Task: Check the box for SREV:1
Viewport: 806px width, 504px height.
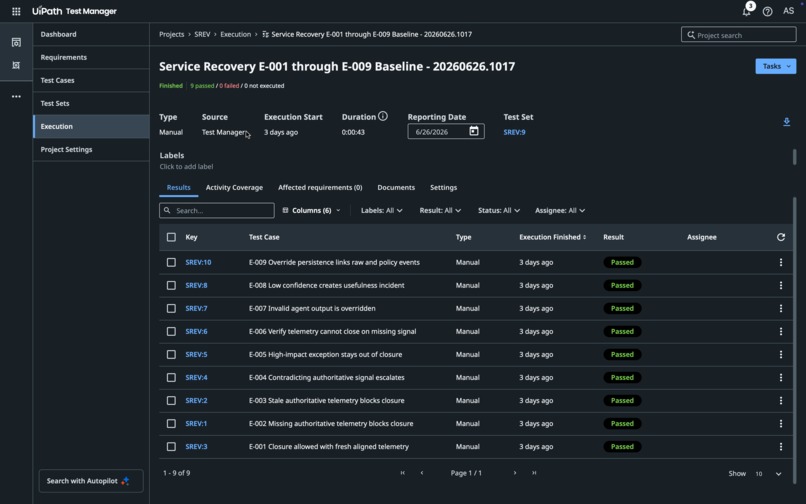Action: click(x=171, y=424)
